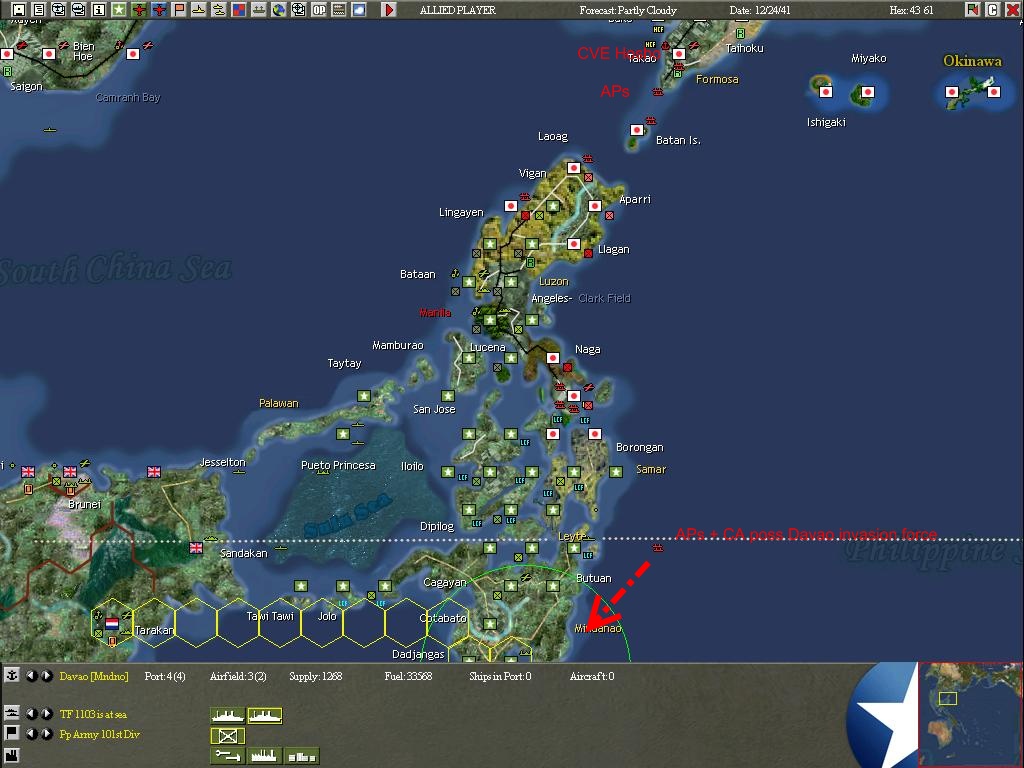Image resolution: width=1024 pixels, height=768 pixels.
Task: Click the world minimap thumbnail
Action: 970,714
